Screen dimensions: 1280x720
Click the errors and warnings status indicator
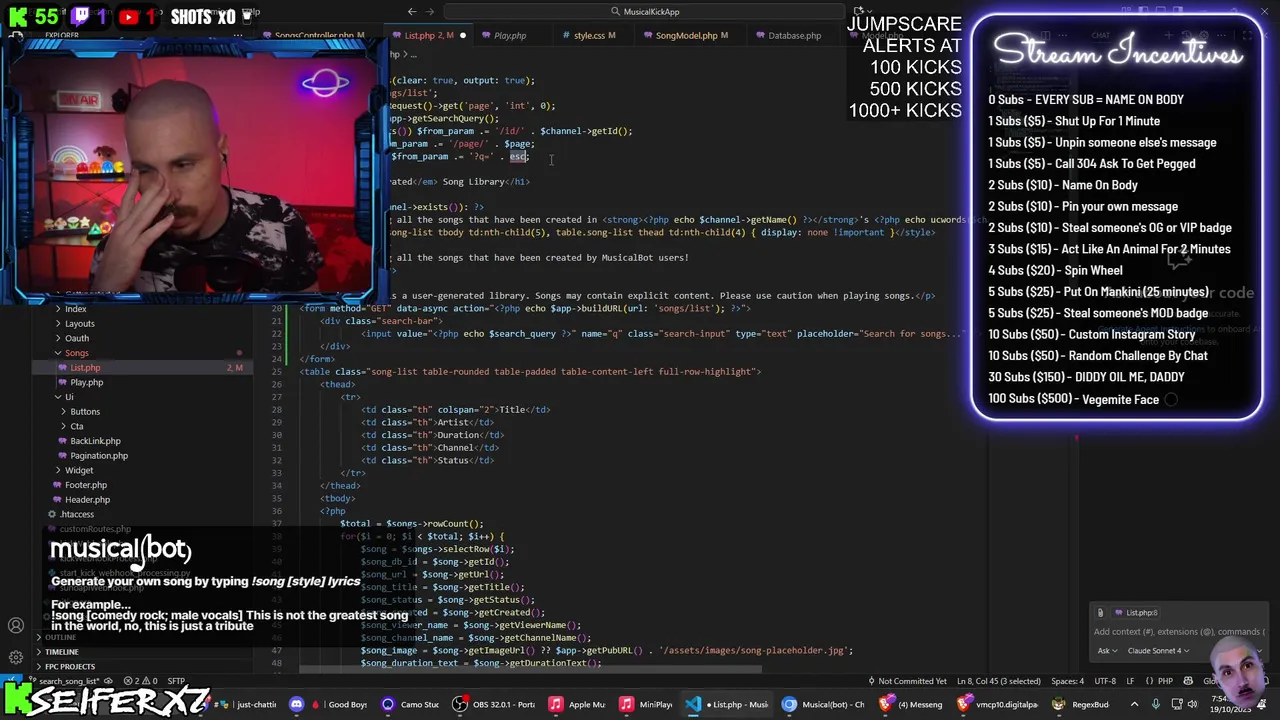click(x=139, y=681)
